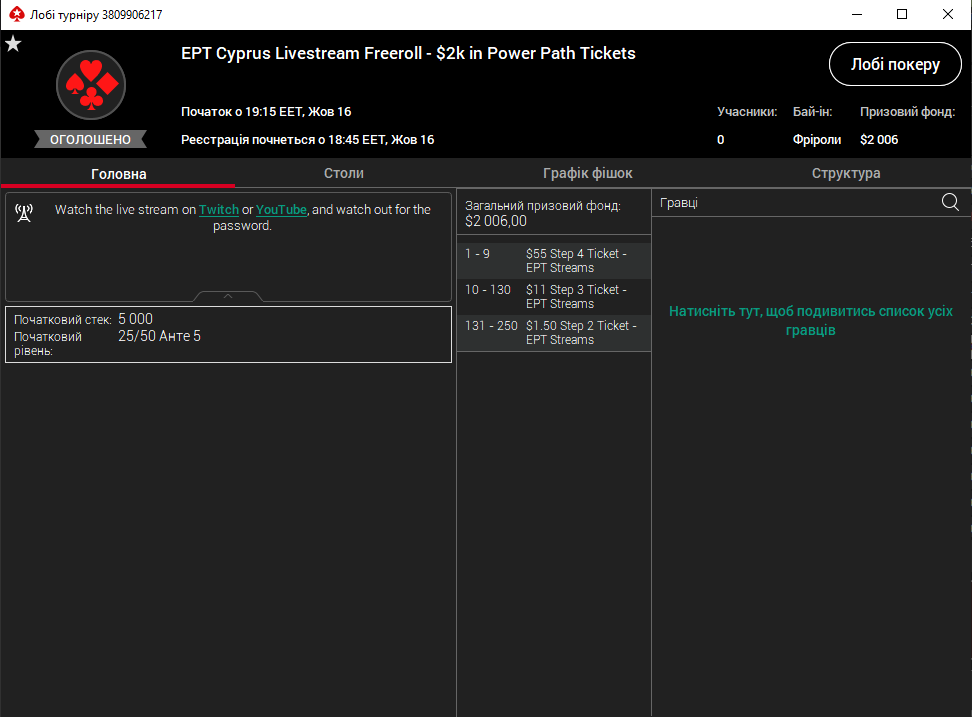Close the tournament lobby window

click(x=948, y=14)
